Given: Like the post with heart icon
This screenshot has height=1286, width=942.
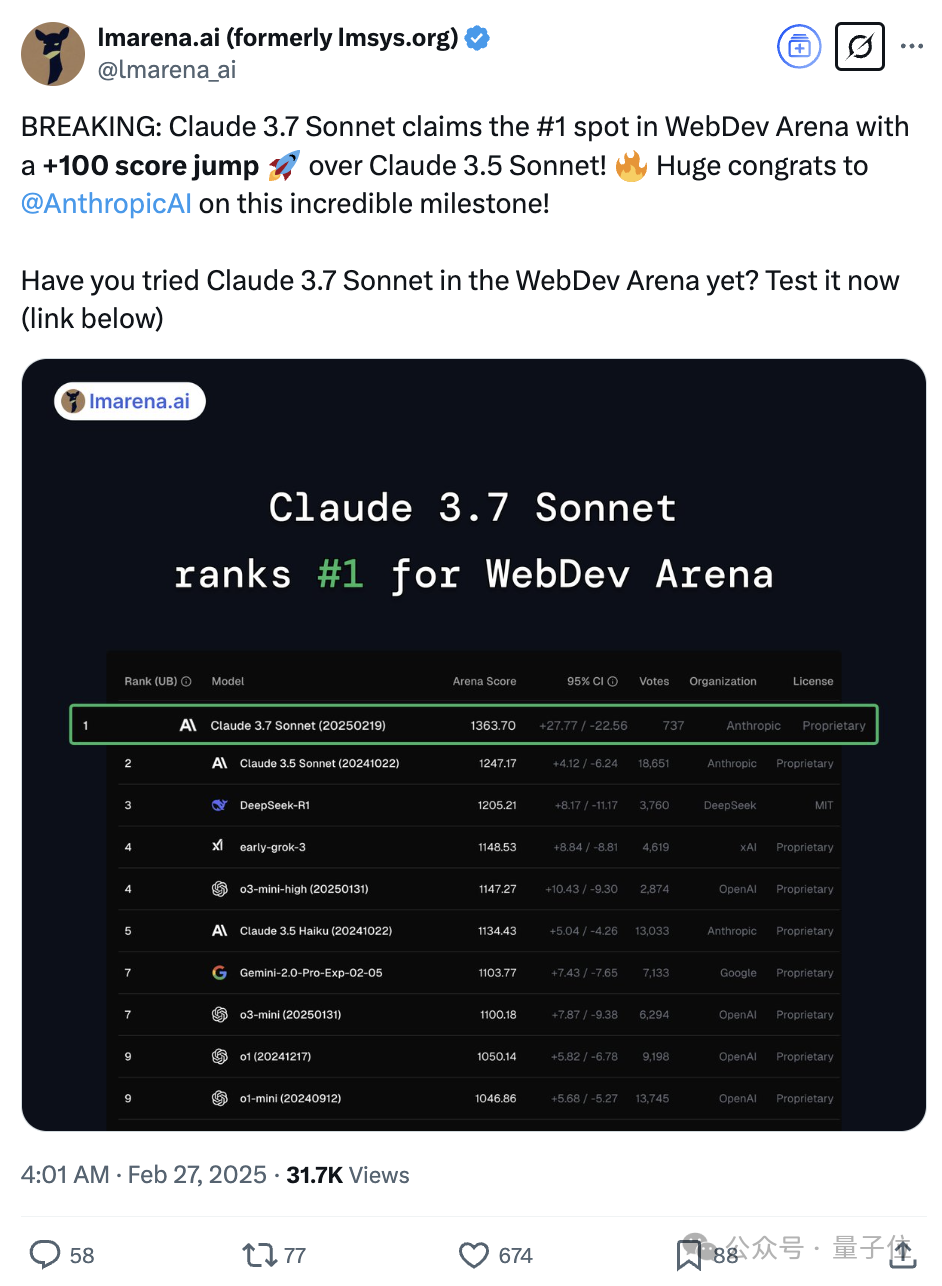Looking at the screenshot, I should [x=473, y=1255].
